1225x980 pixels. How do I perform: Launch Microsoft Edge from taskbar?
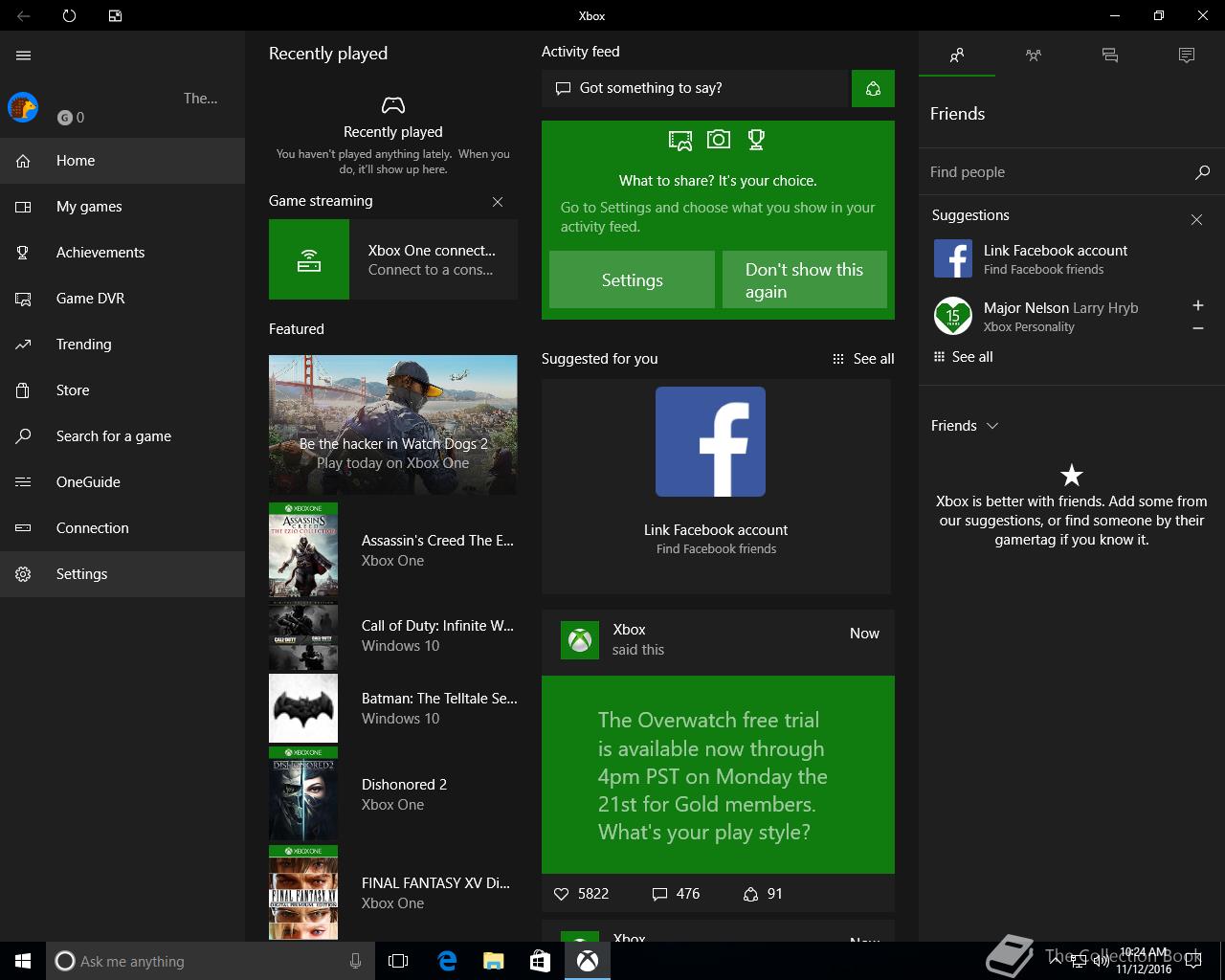click(x=447, y=961)
